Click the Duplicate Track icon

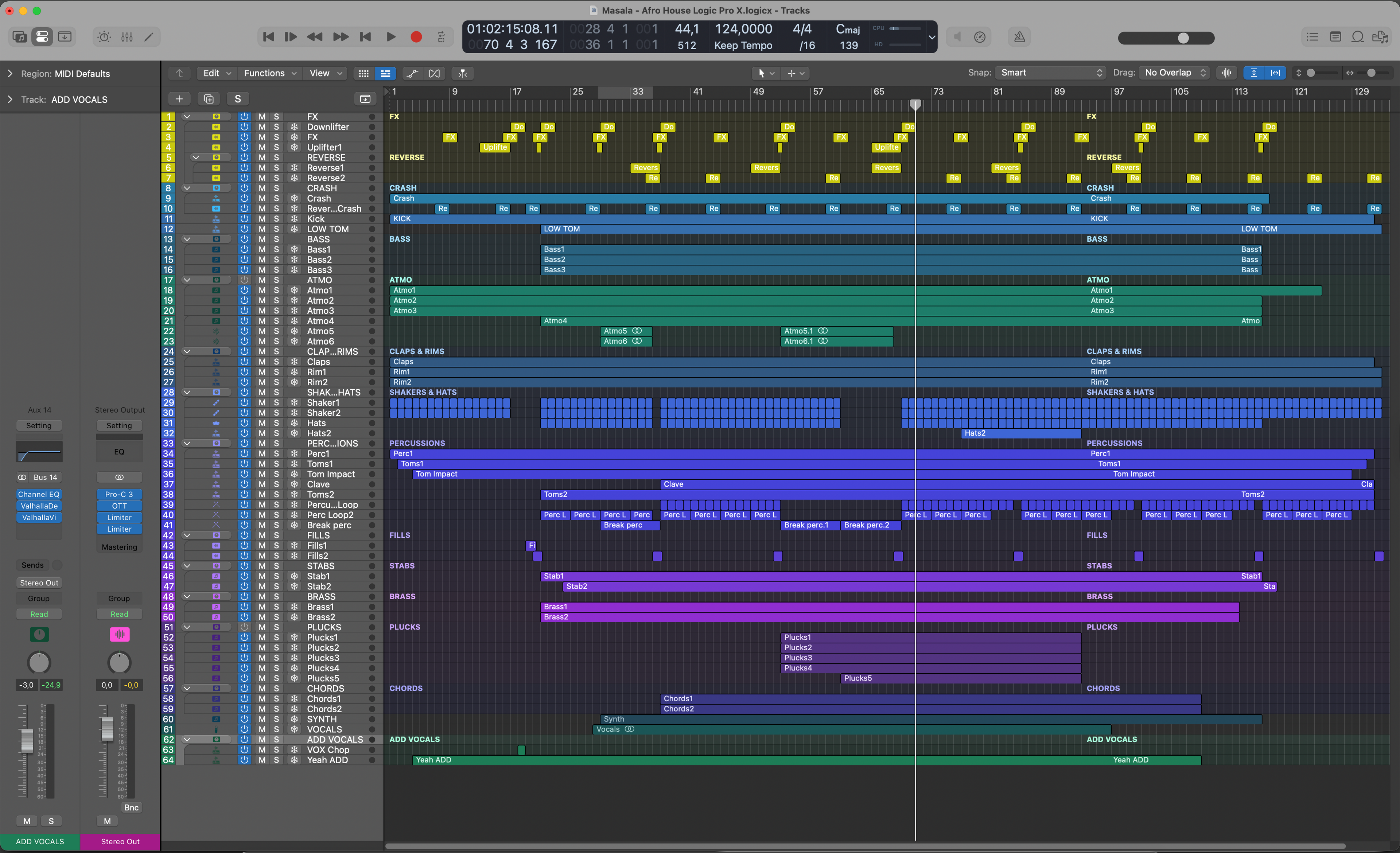click(x=209, y=99)
